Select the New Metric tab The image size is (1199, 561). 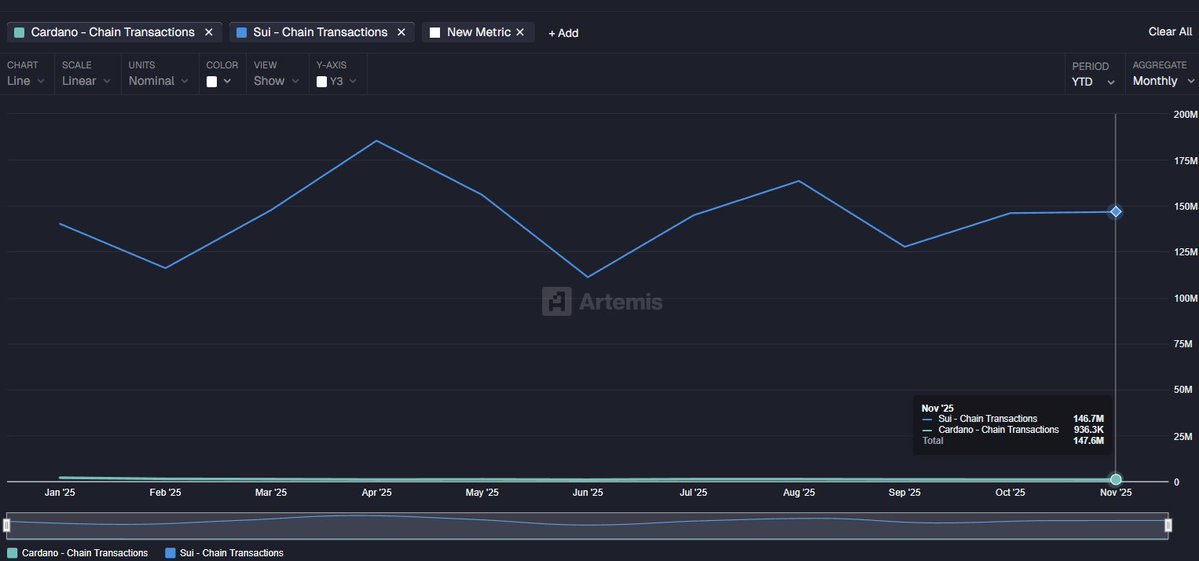click(x=479, y=32)
